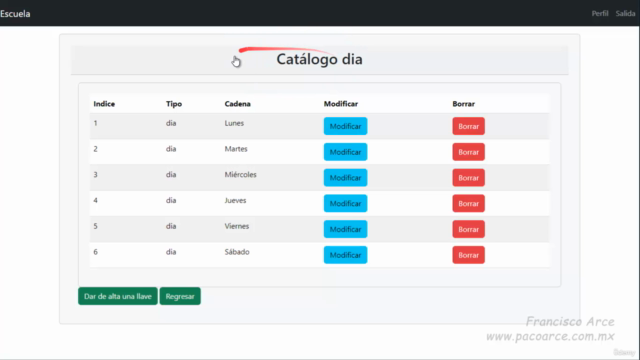
Task: Click index 4 in the table
Action: [x=96, y=200]
